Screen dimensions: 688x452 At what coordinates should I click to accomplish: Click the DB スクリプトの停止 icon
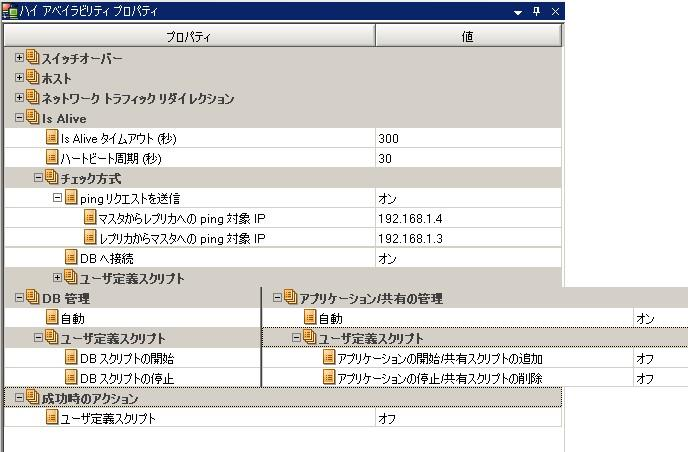click(x=71, y=377)
